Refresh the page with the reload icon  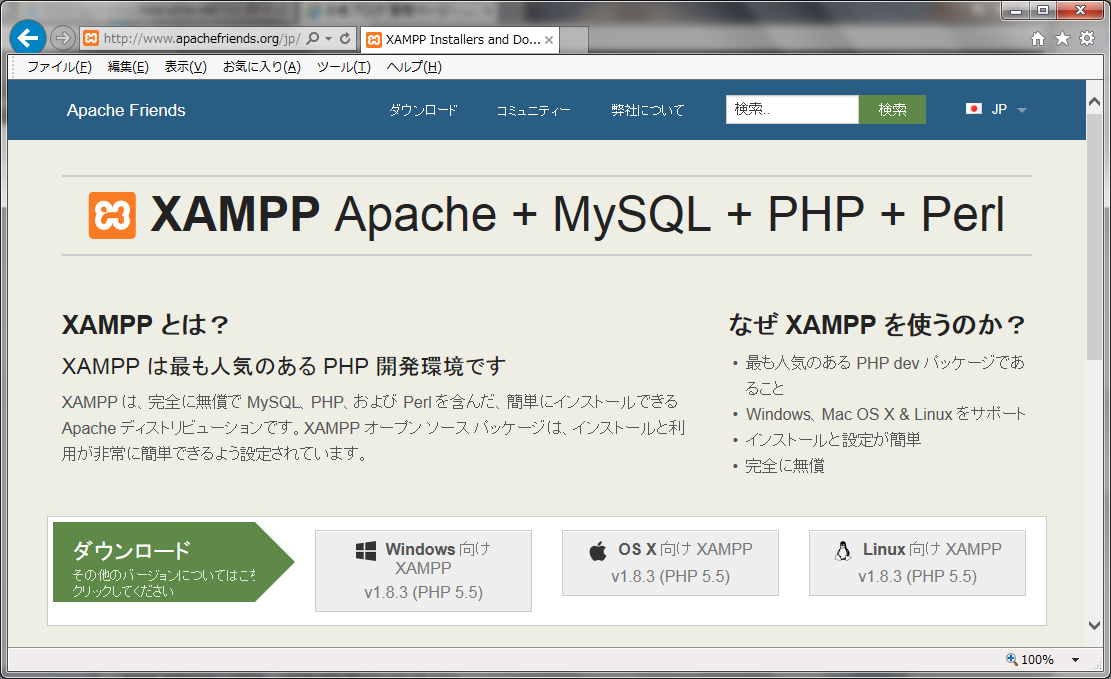click(345, 38)
